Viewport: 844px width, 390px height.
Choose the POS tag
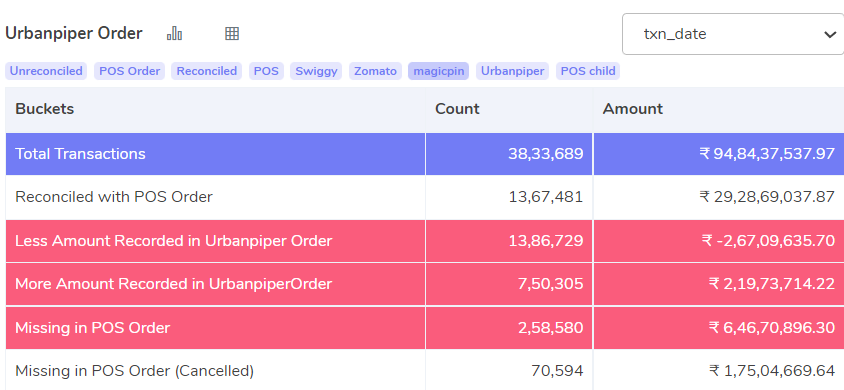tap(266, 71)
